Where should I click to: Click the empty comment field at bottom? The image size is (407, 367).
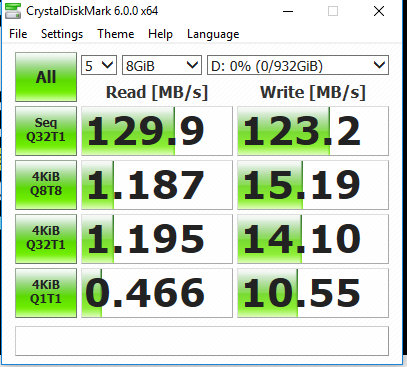click(202, 341)
